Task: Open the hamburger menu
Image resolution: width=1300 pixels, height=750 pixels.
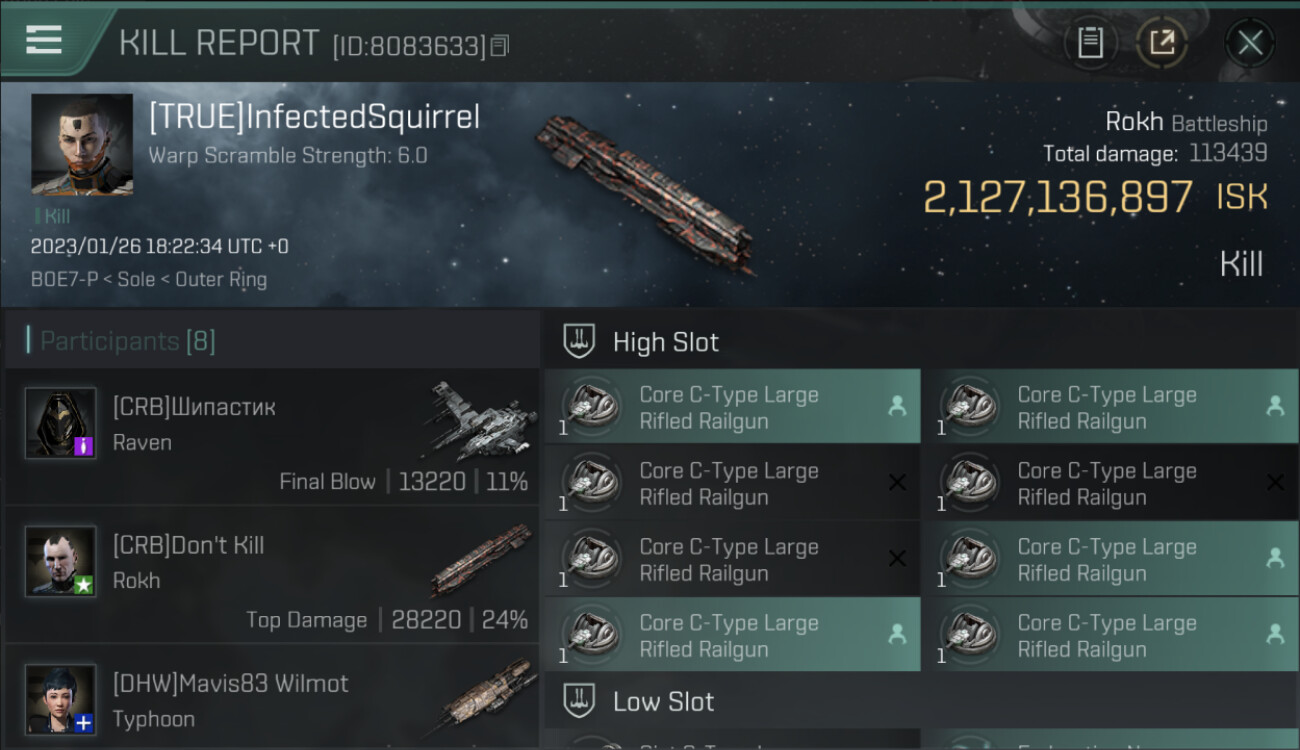Action: [x=44, y=40]
